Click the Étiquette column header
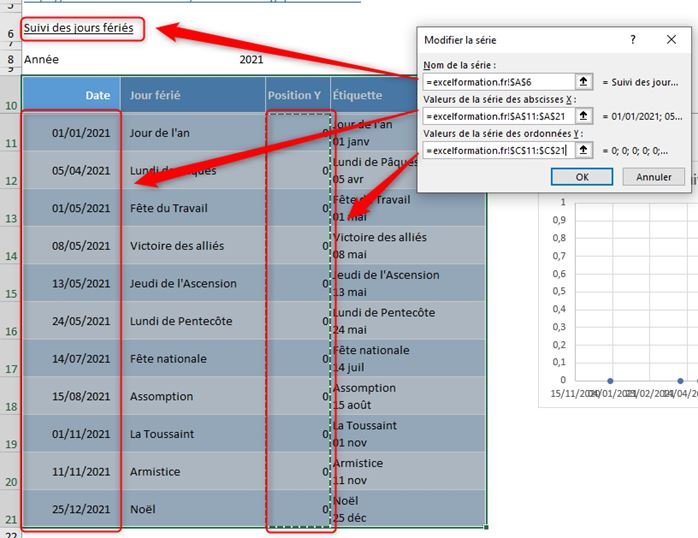This screenshot has width=698, height=538. (x=370, y=95)
